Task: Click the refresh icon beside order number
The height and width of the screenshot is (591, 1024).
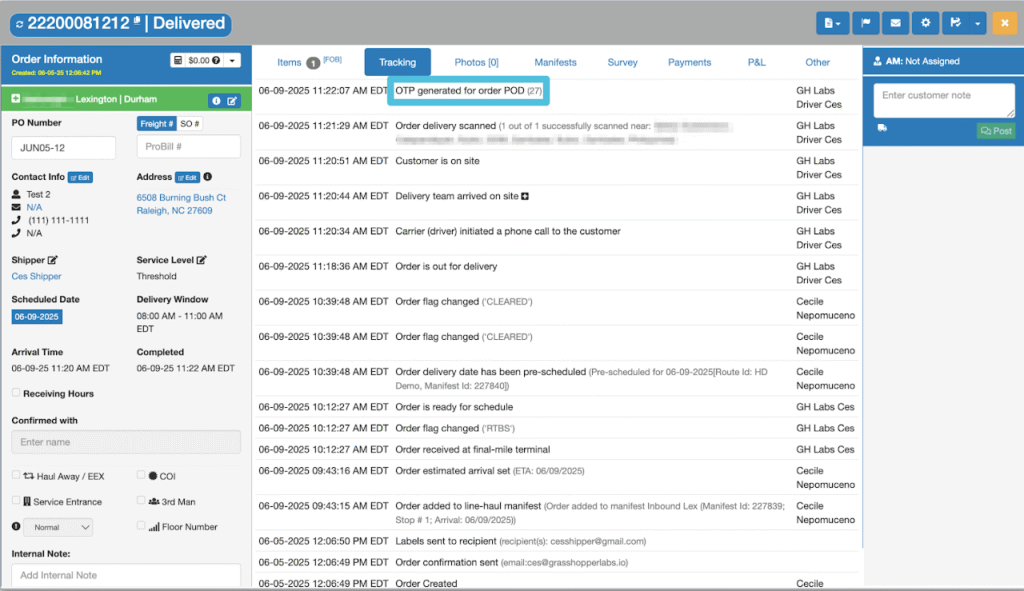Action: (x=20, y=24)
